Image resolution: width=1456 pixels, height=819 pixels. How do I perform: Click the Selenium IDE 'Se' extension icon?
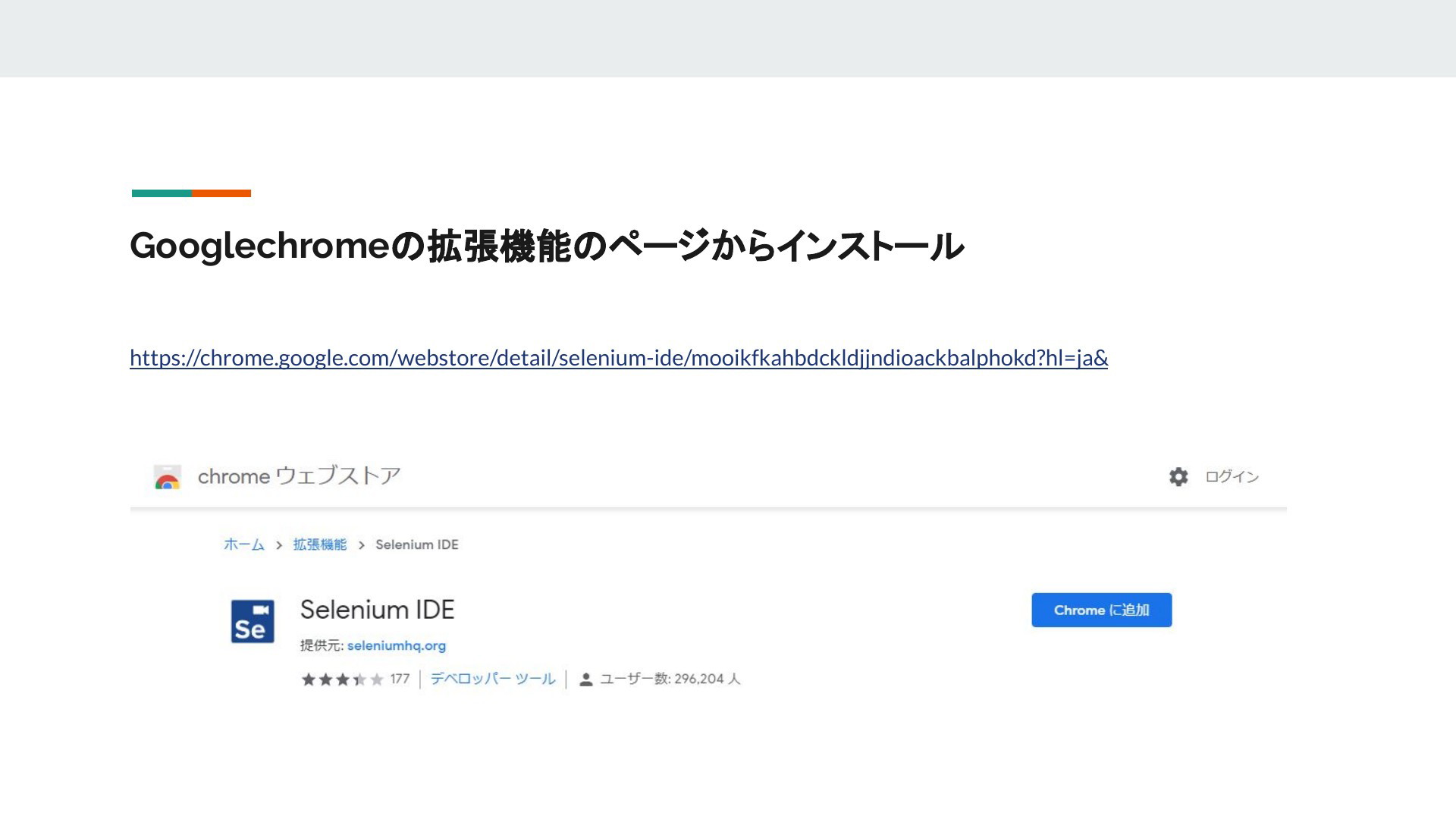click(253, 621)
